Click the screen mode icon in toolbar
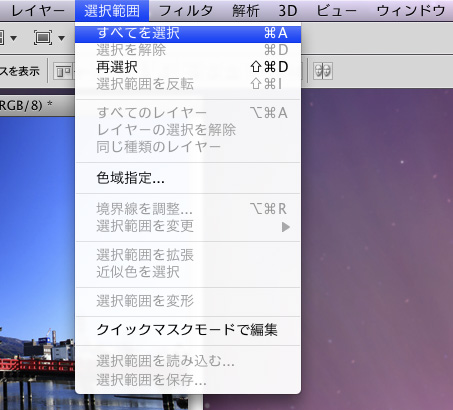This screenshot has height=410, width=453. pyautogui.click(x=43, y=38)
